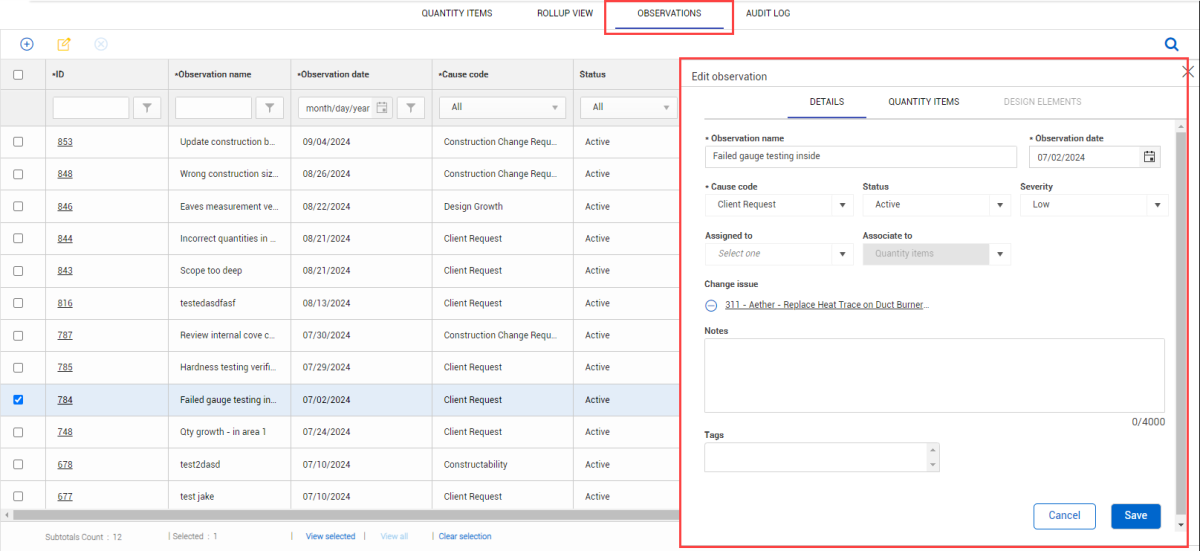This screenshot has height=551, width=1200.
Task: Open the Severity dropdown
Action: [x=1093, y=205]
